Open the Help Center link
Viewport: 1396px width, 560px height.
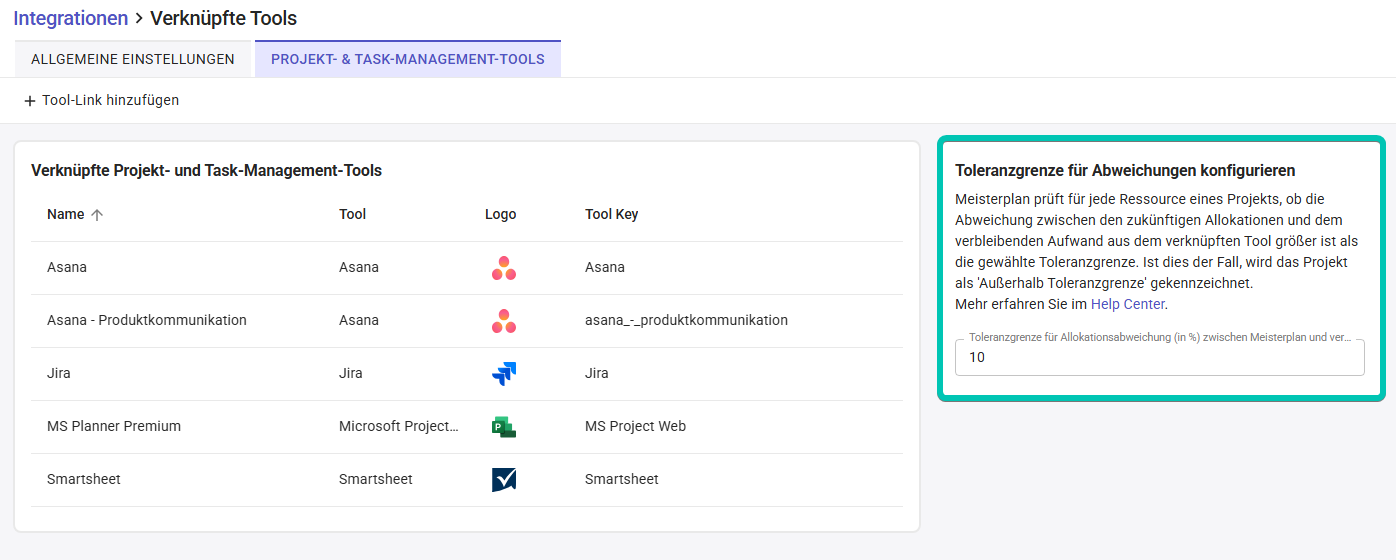[1127, 304]
